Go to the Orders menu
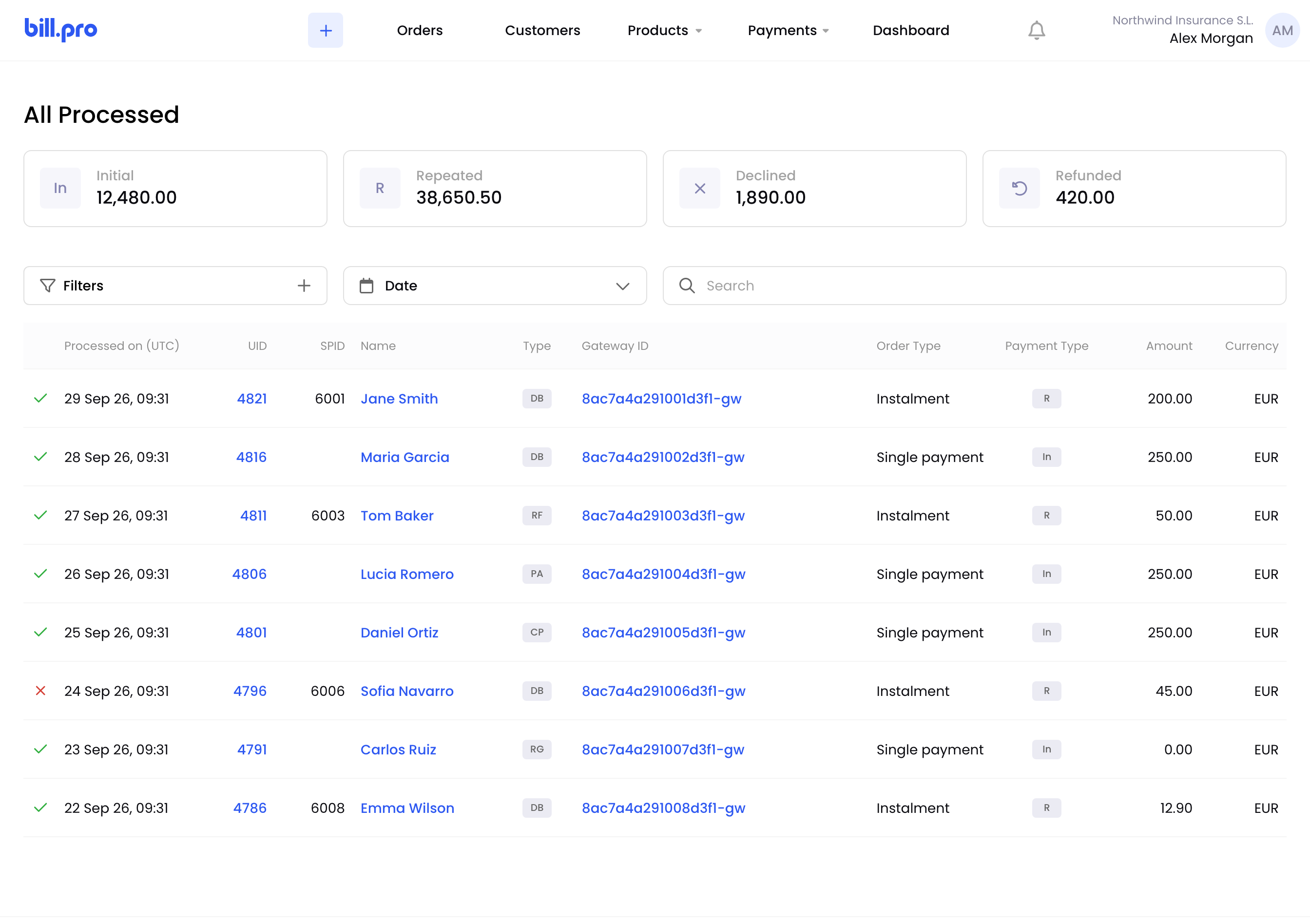The height and width of the screenshot is (924, 1310). 419,30
